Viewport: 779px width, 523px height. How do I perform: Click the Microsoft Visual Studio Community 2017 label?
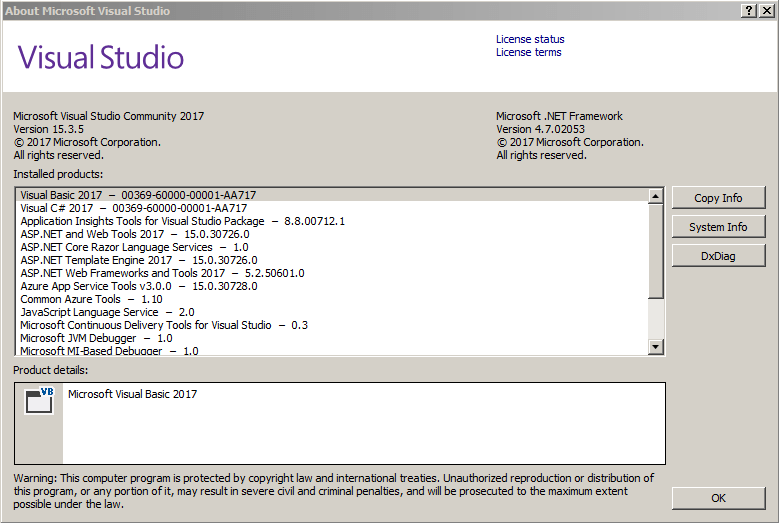tap(109, 116)
